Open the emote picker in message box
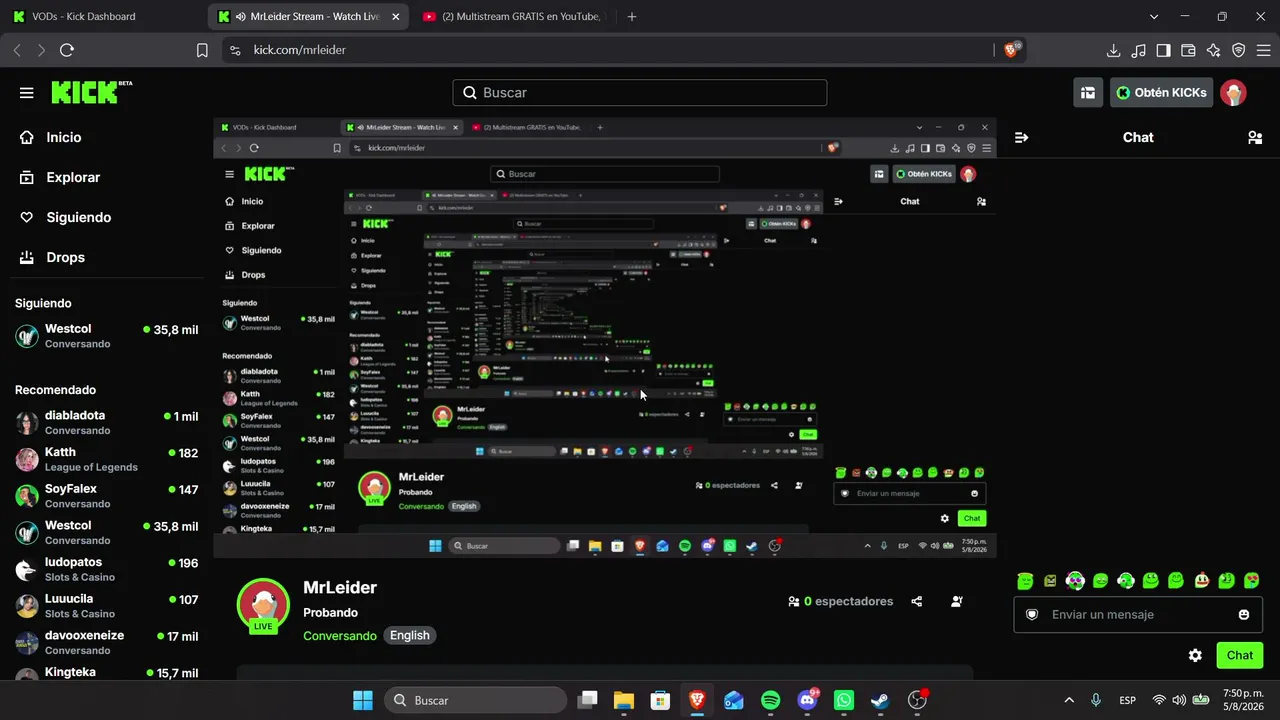Screen dimensions: 1280x720 [x=1244, y=614]
